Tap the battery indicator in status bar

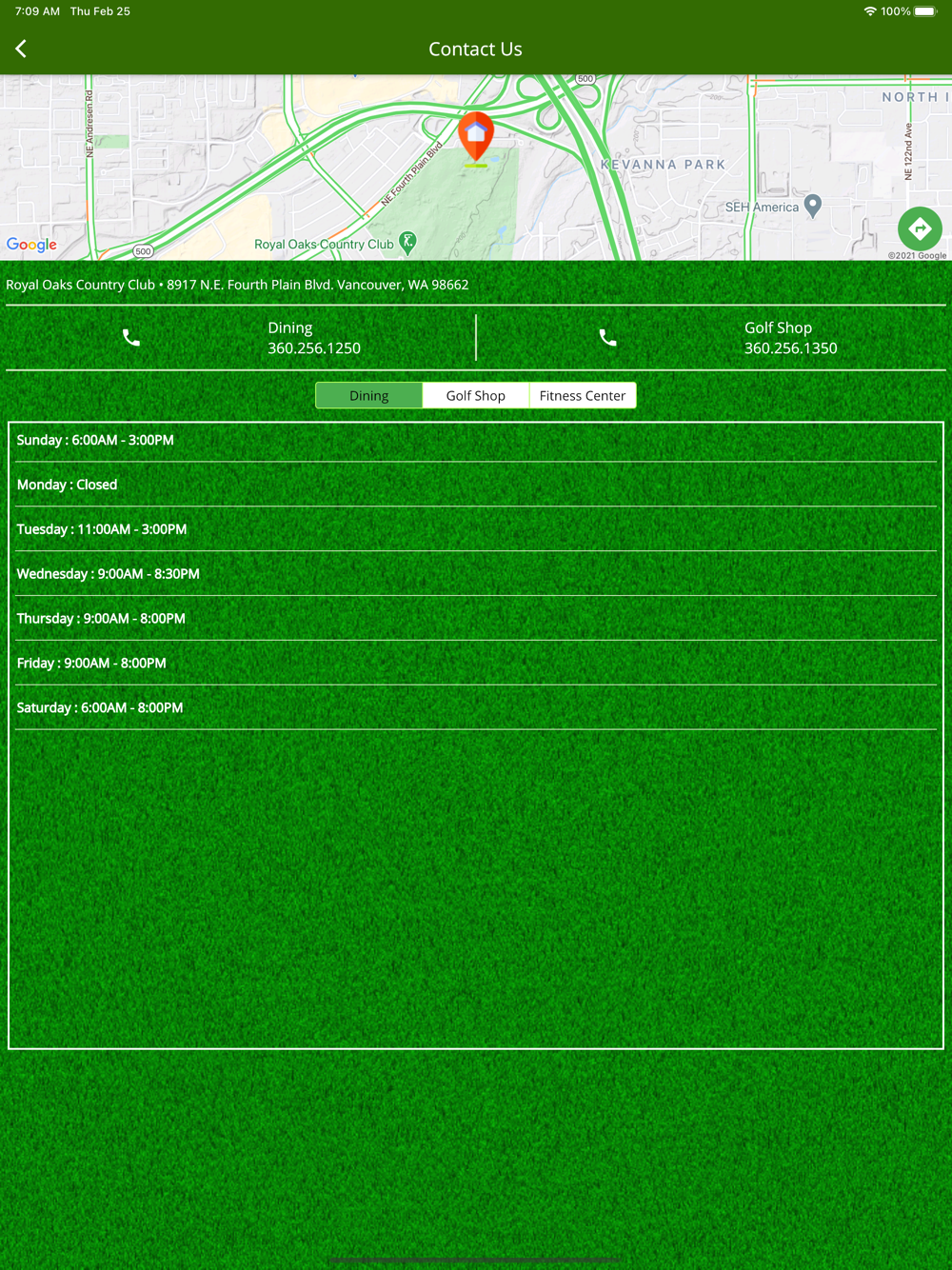click(925, 11)
